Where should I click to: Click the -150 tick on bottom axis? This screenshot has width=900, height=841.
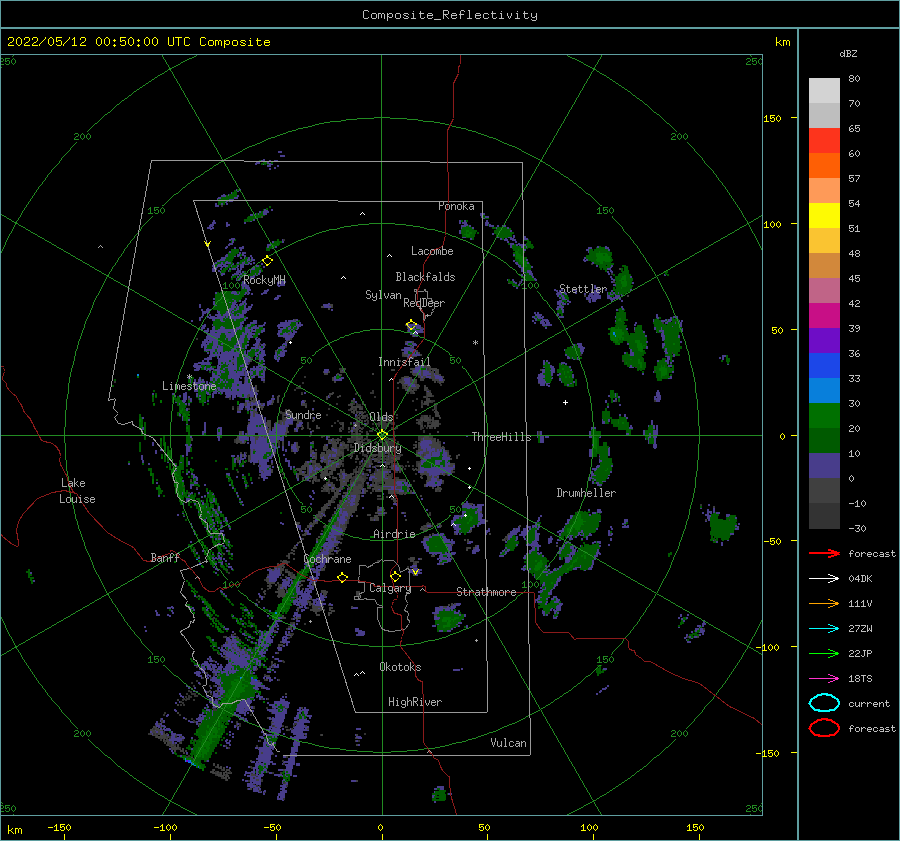coord(59,827)
